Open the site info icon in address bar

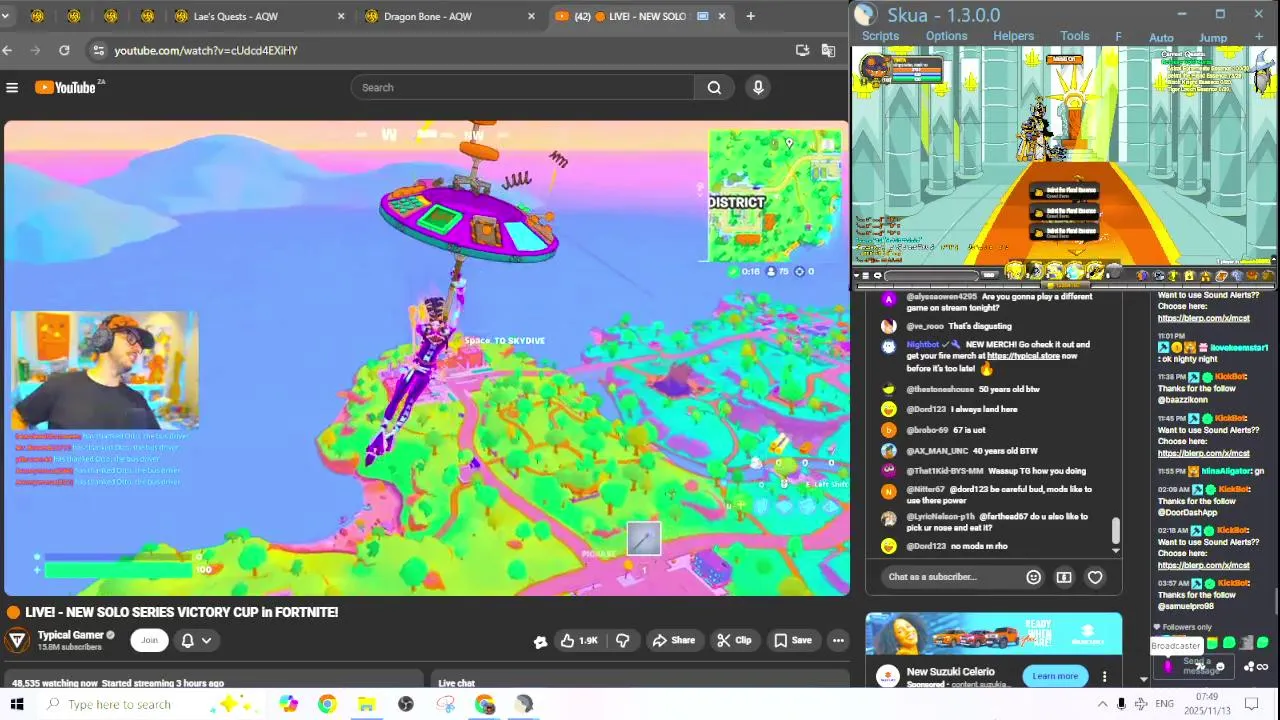click(97, 50)
